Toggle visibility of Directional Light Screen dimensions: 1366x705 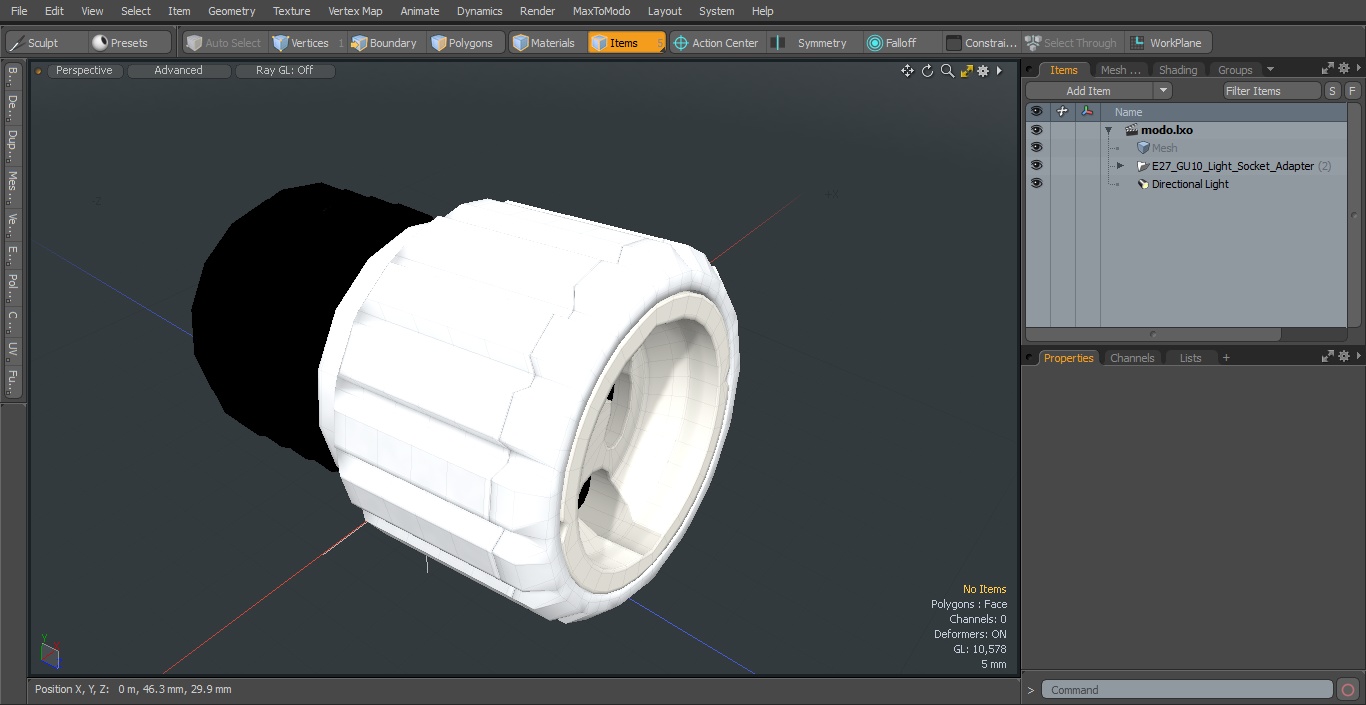(1037, 184)
